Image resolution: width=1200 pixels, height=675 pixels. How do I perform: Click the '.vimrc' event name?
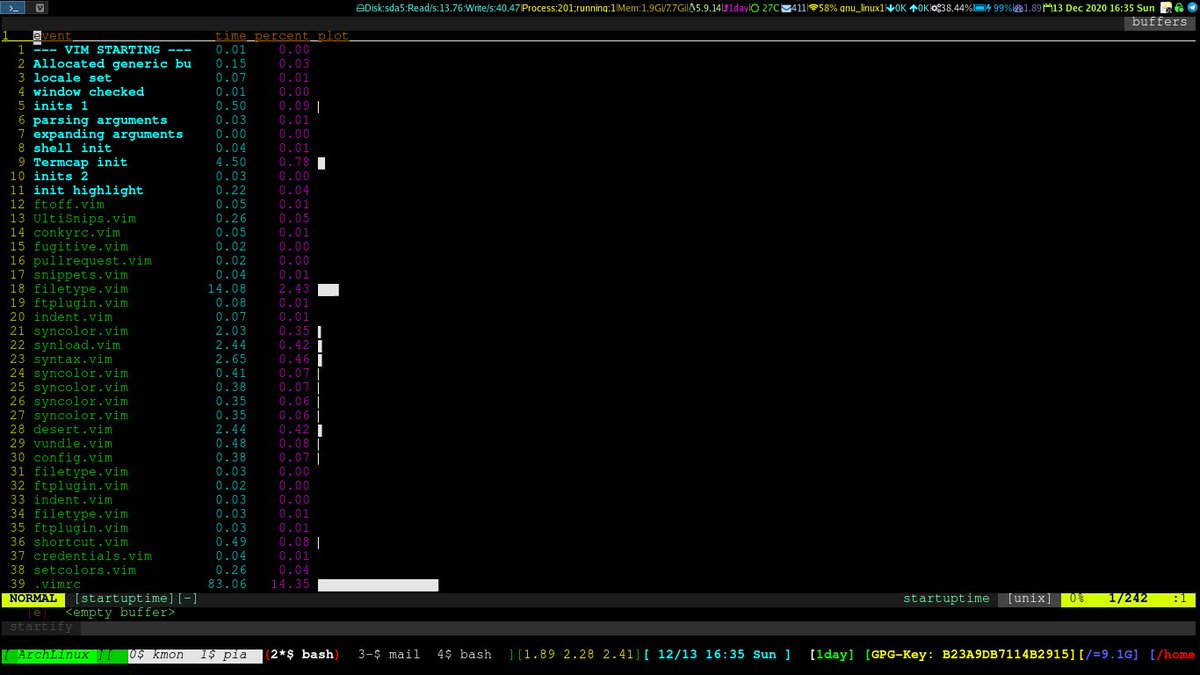(x=57, y=584)
